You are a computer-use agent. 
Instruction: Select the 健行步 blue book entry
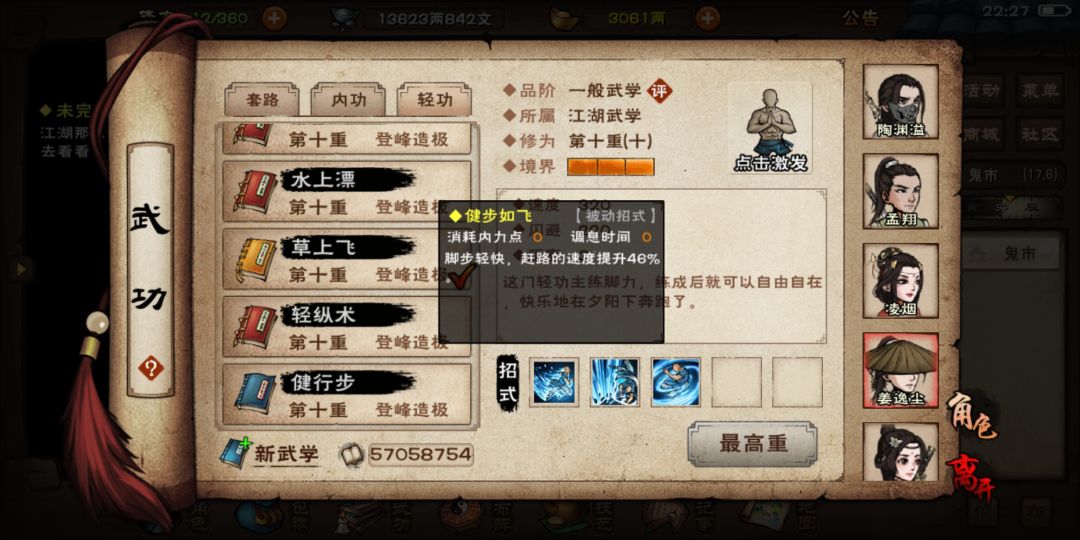pyautogui.click(x=347, y=395)
